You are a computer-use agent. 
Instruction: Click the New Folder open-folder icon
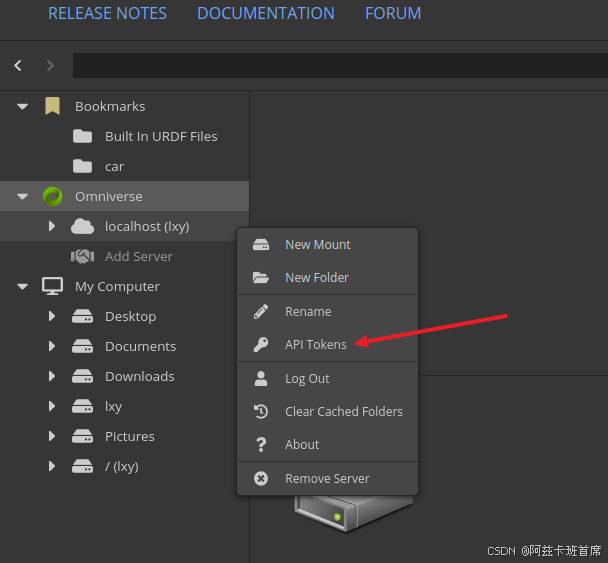click(261, 278)
